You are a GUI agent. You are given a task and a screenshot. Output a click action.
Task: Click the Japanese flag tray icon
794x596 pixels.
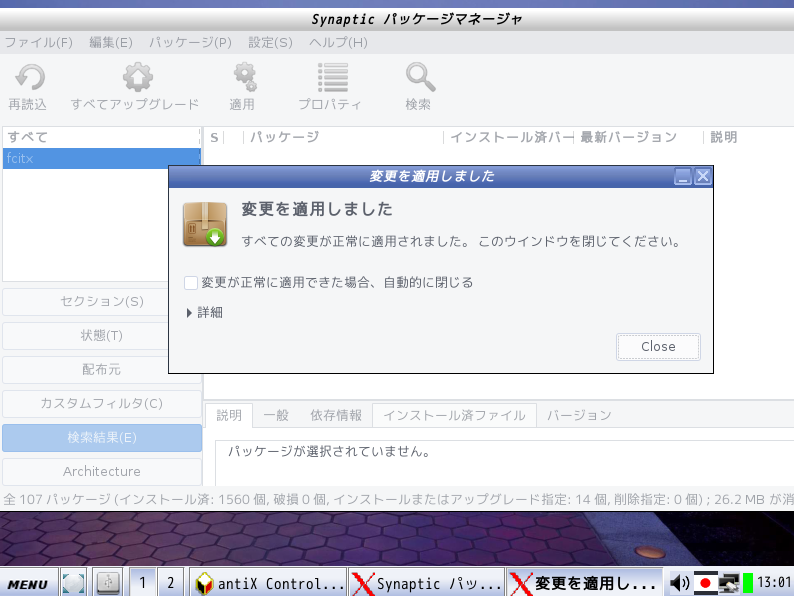click(705, 583)
